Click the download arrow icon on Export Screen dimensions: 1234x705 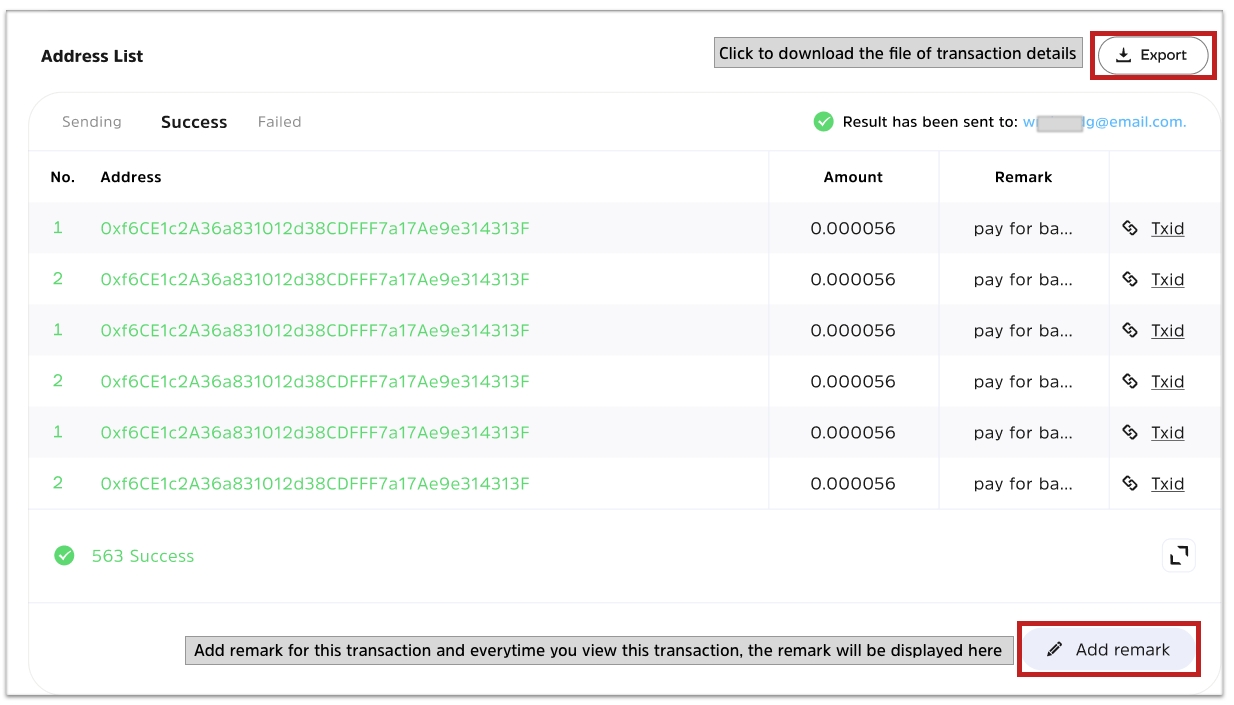(1123, 55)
